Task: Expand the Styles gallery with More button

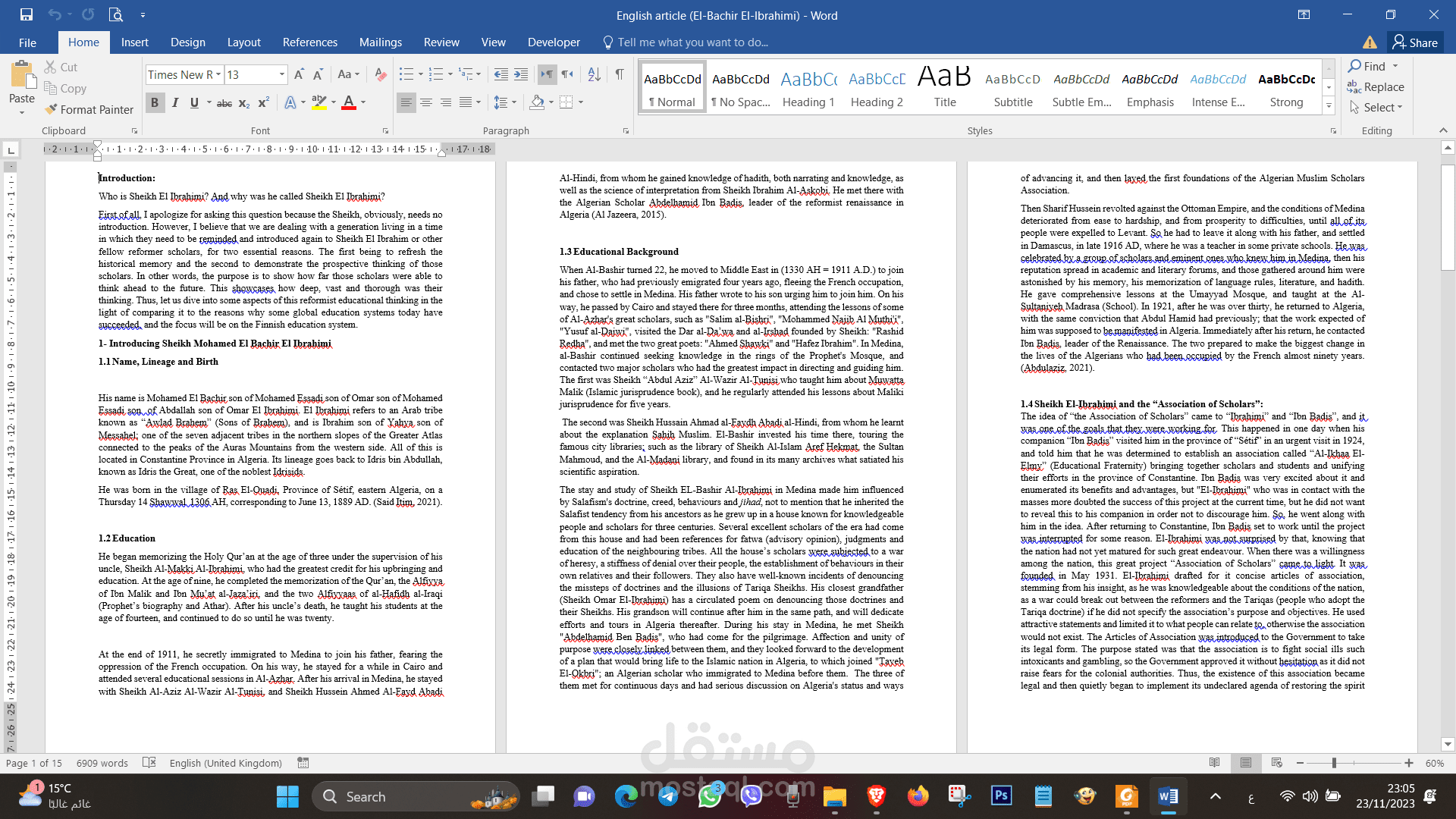Action: [x=1329, y=107]
